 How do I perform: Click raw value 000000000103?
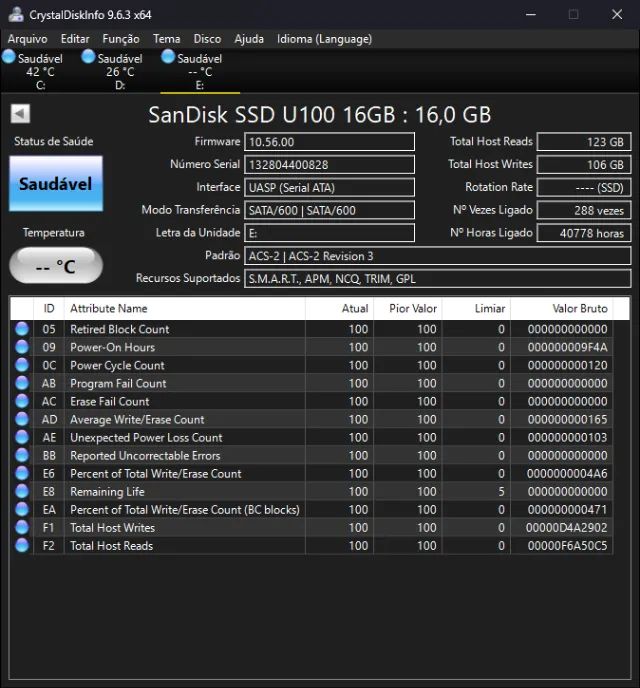(x=567, y=437)
